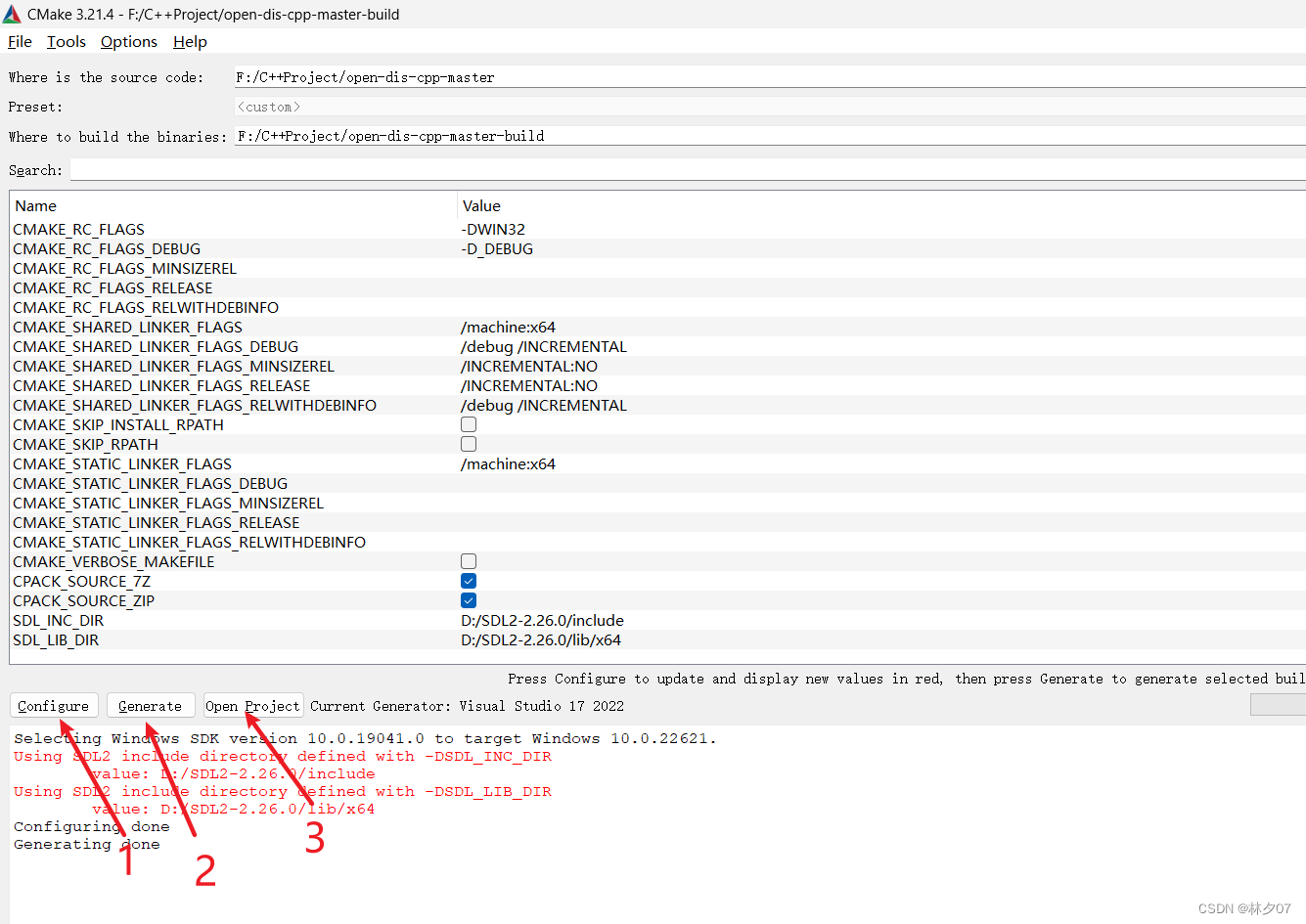Enable the CMAKE_SKIP_INSTALL_RPATH checkbox
The image size is (1306, 924).
tap(468, 423)
